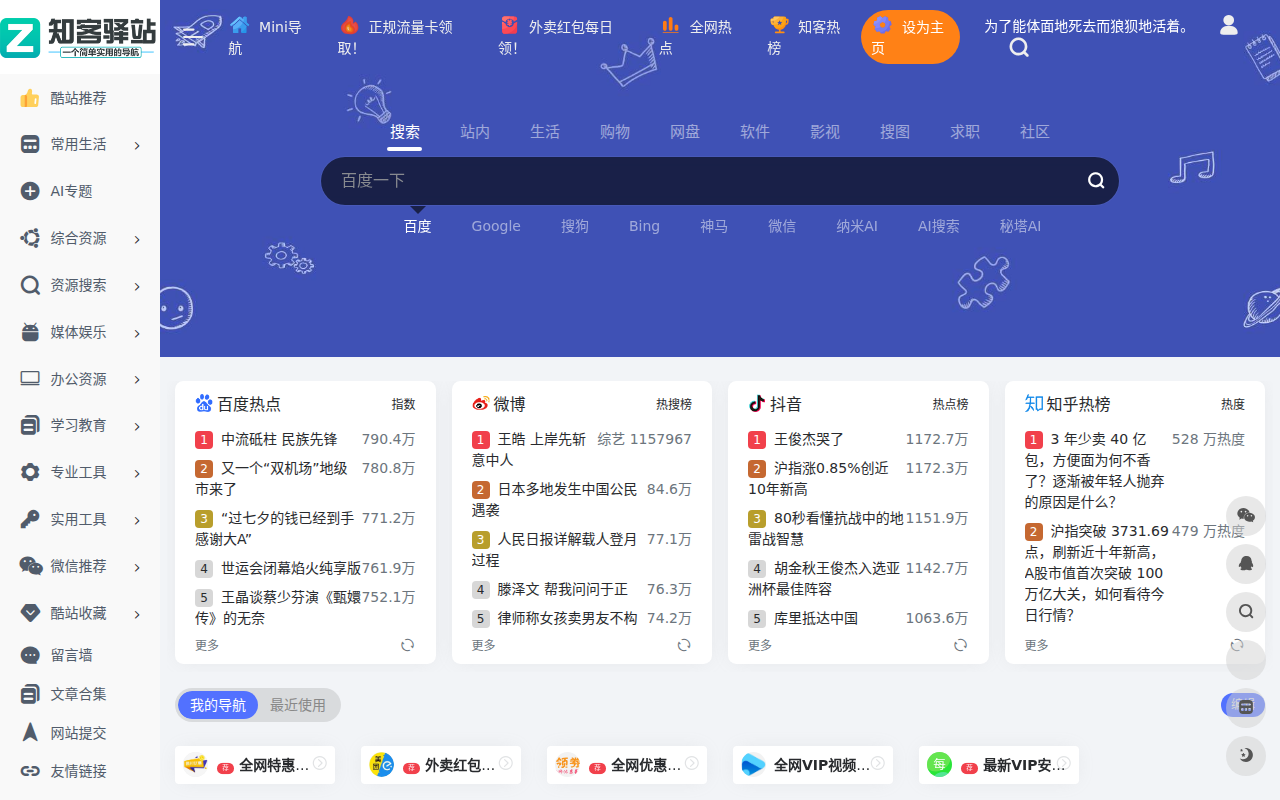Image resolution: width=1280 pixels, height=800 pixels.
Task: Click the search submit magnifier in search bar
Action: (1096, 181)
